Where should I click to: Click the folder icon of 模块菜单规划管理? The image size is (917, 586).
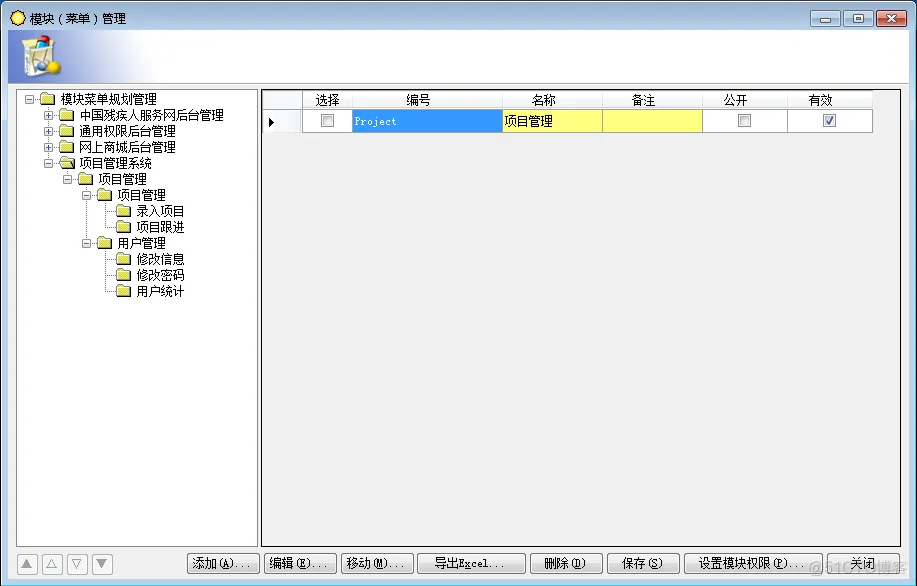47,99
